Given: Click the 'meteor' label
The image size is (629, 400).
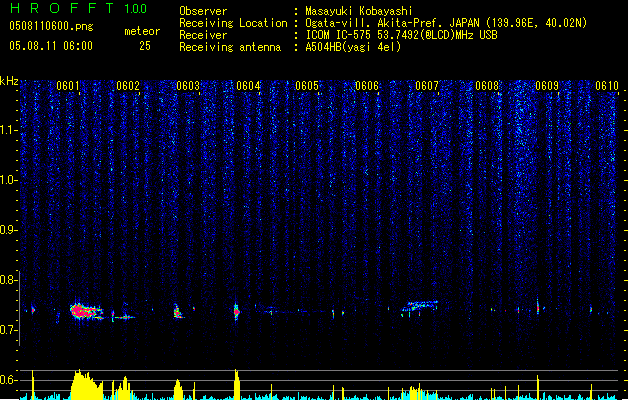Looking at the screenshot, I should [142, 31].
